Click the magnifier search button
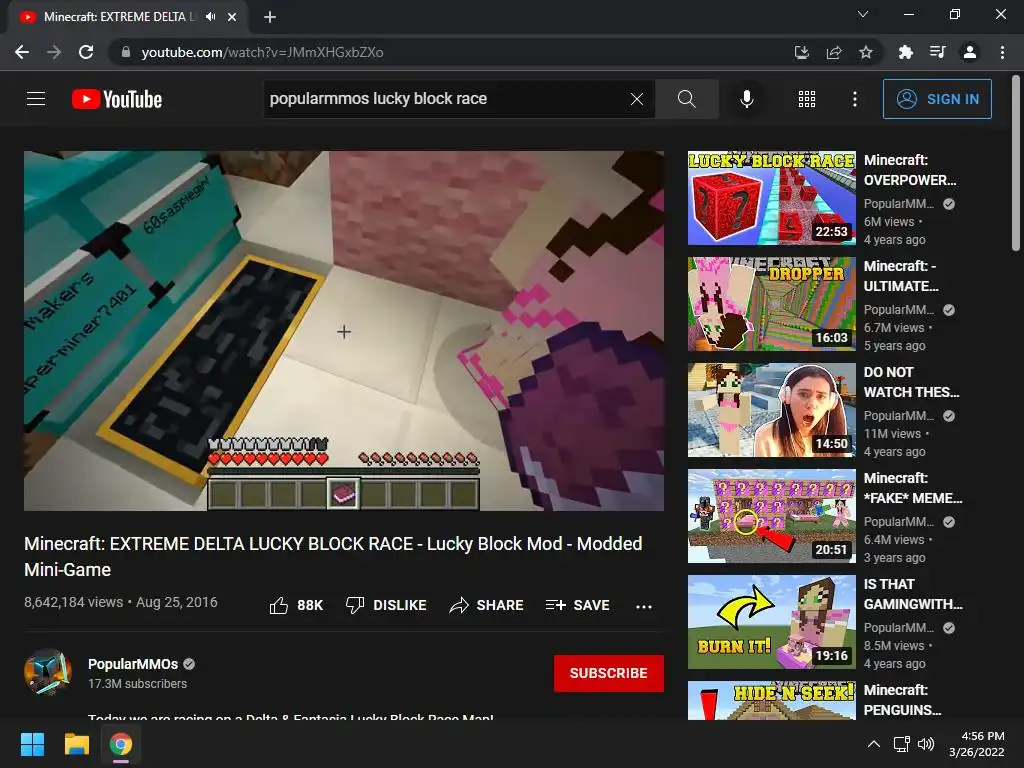 tap(686, 99)
